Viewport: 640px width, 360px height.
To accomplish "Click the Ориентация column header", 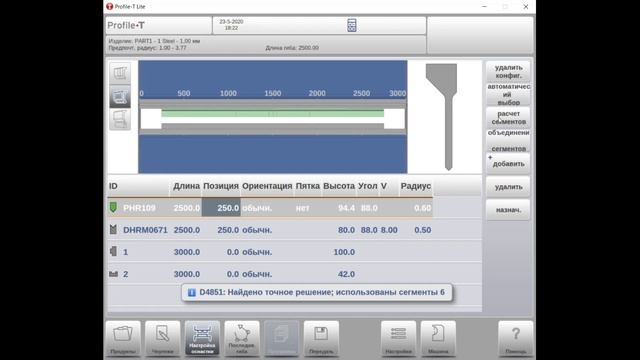I will [x=267, y=186].
